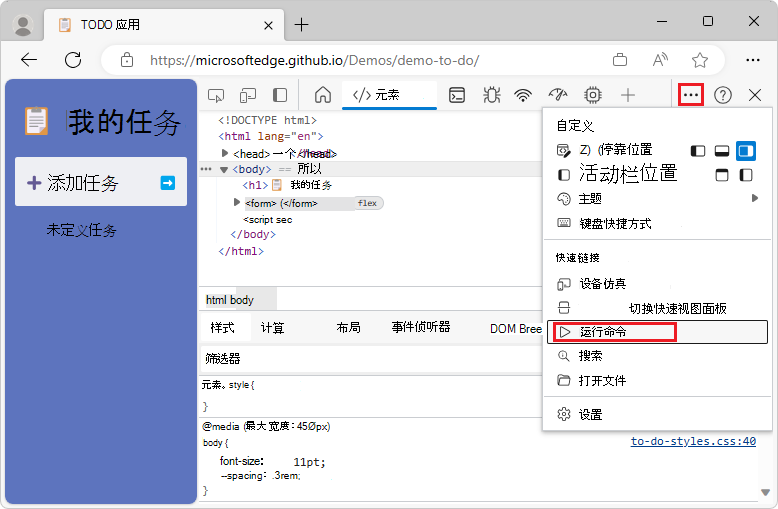
Task: Click the address bar URL
Action: click(315, 61)
